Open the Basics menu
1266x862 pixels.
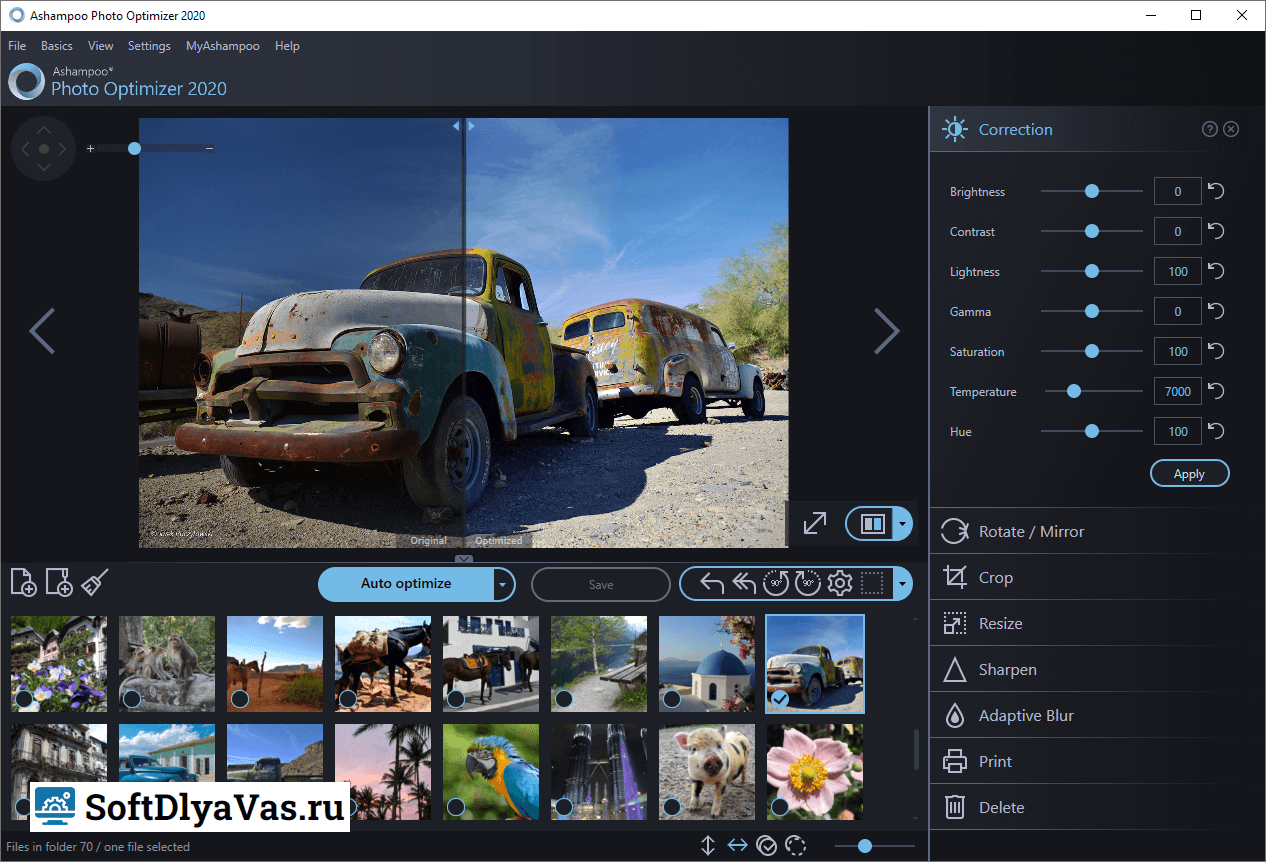pyautogui.click(x=57, y=46)
